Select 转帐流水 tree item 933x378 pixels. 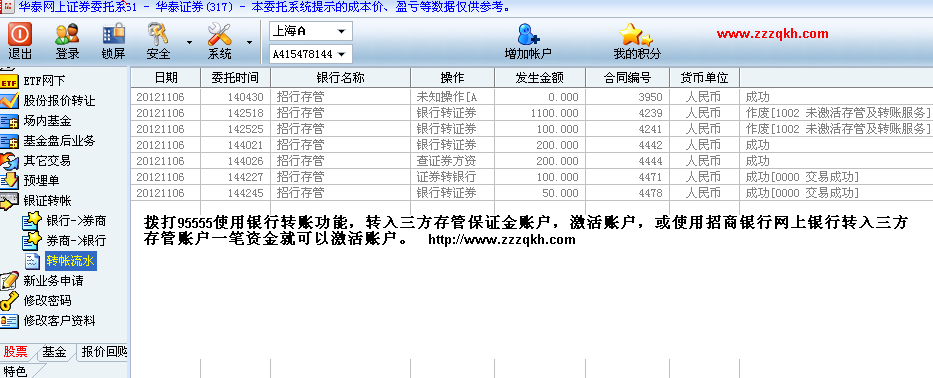pyautogui.click(x=70, y=261)
